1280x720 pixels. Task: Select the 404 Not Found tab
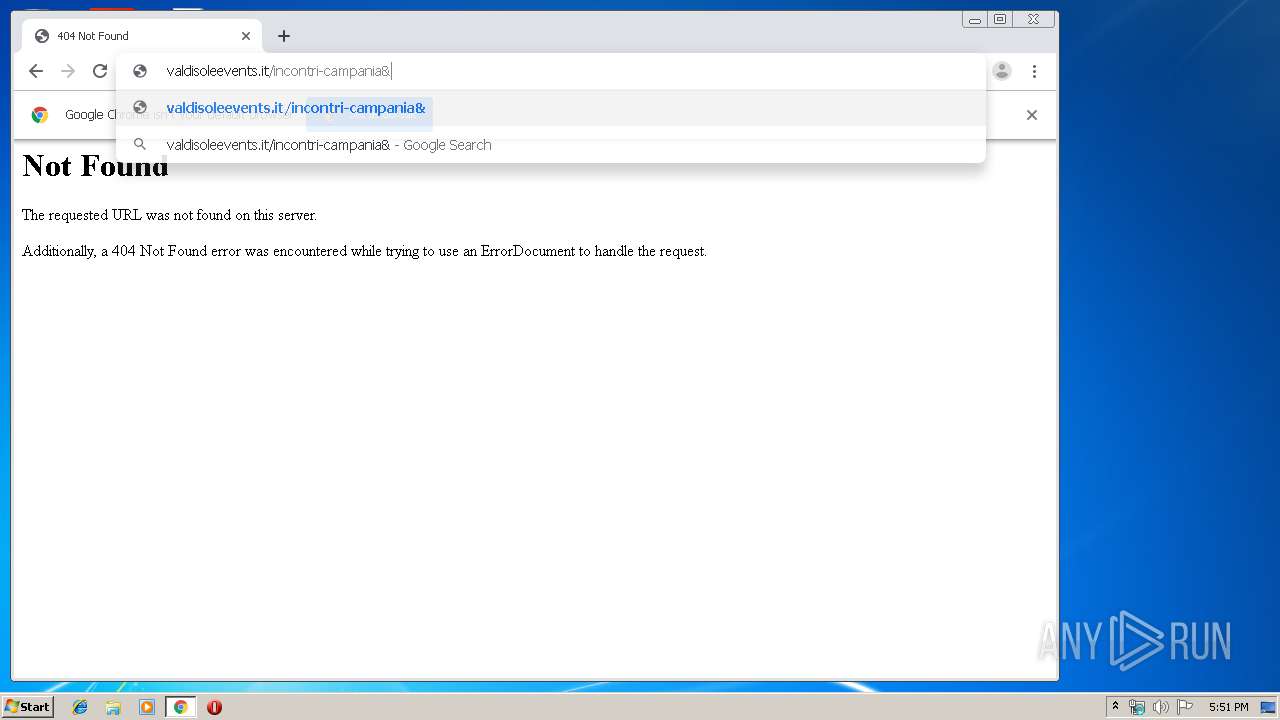tap(142, 36)
